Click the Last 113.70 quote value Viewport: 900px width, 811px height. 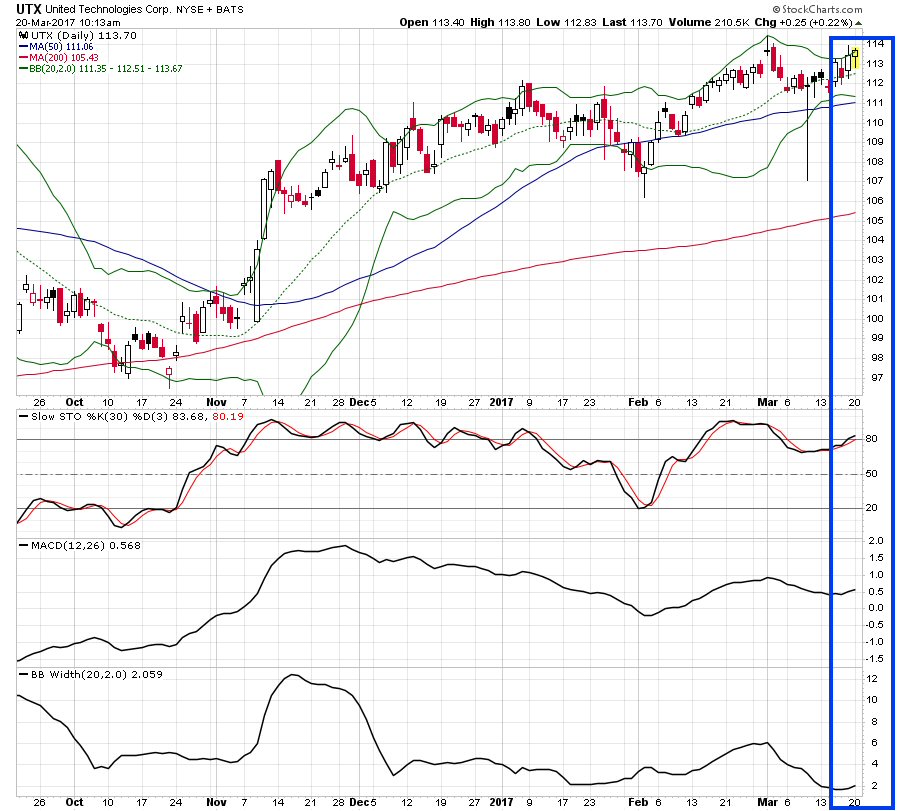pyautogui.click(x=632, y=22)
